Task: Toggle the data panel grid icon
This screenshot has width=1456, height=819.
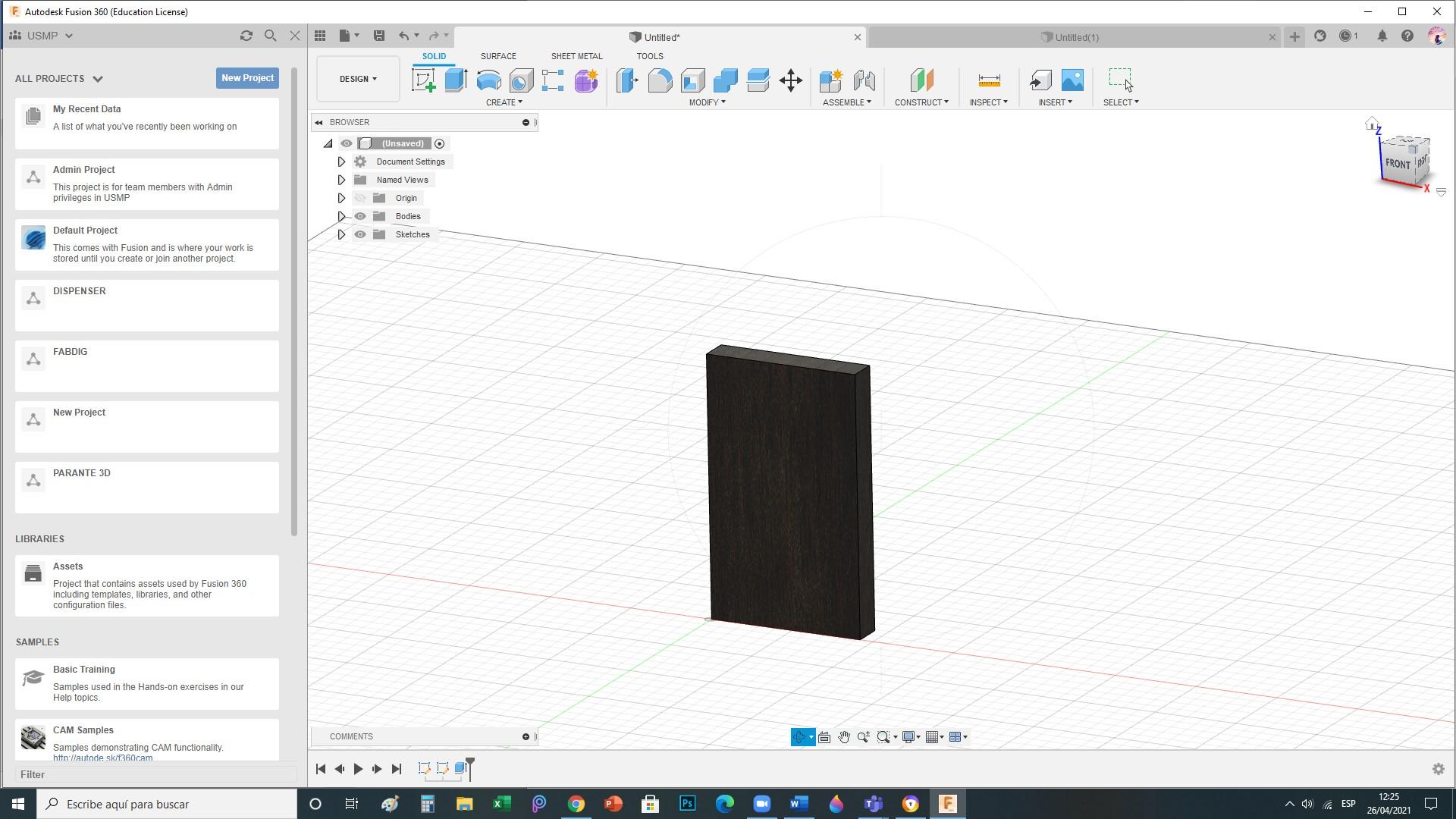Action: tap(320, 36)
